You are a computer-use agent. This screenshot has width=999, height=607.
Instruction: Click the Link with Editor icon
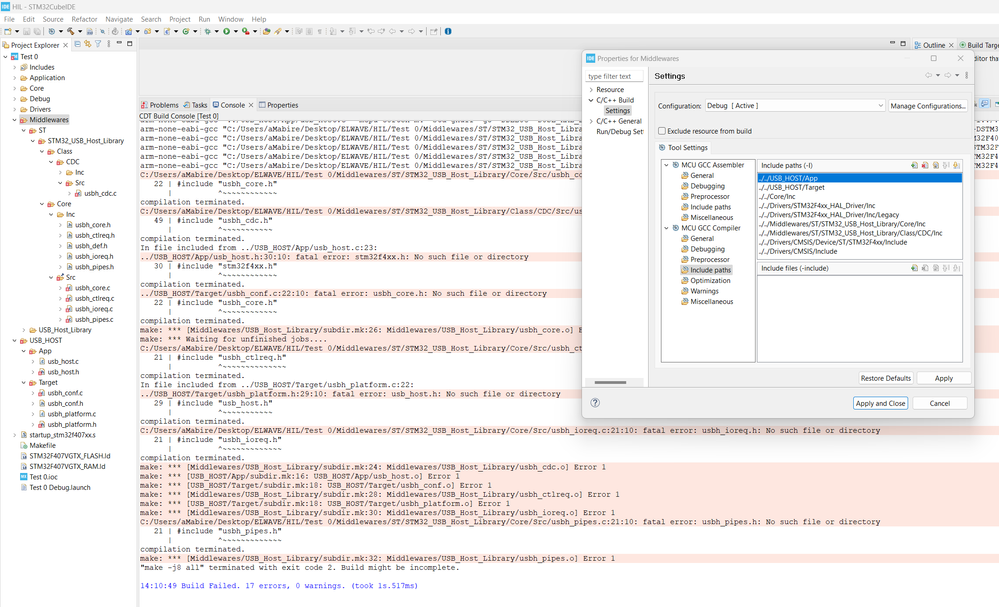pos(89,45)
